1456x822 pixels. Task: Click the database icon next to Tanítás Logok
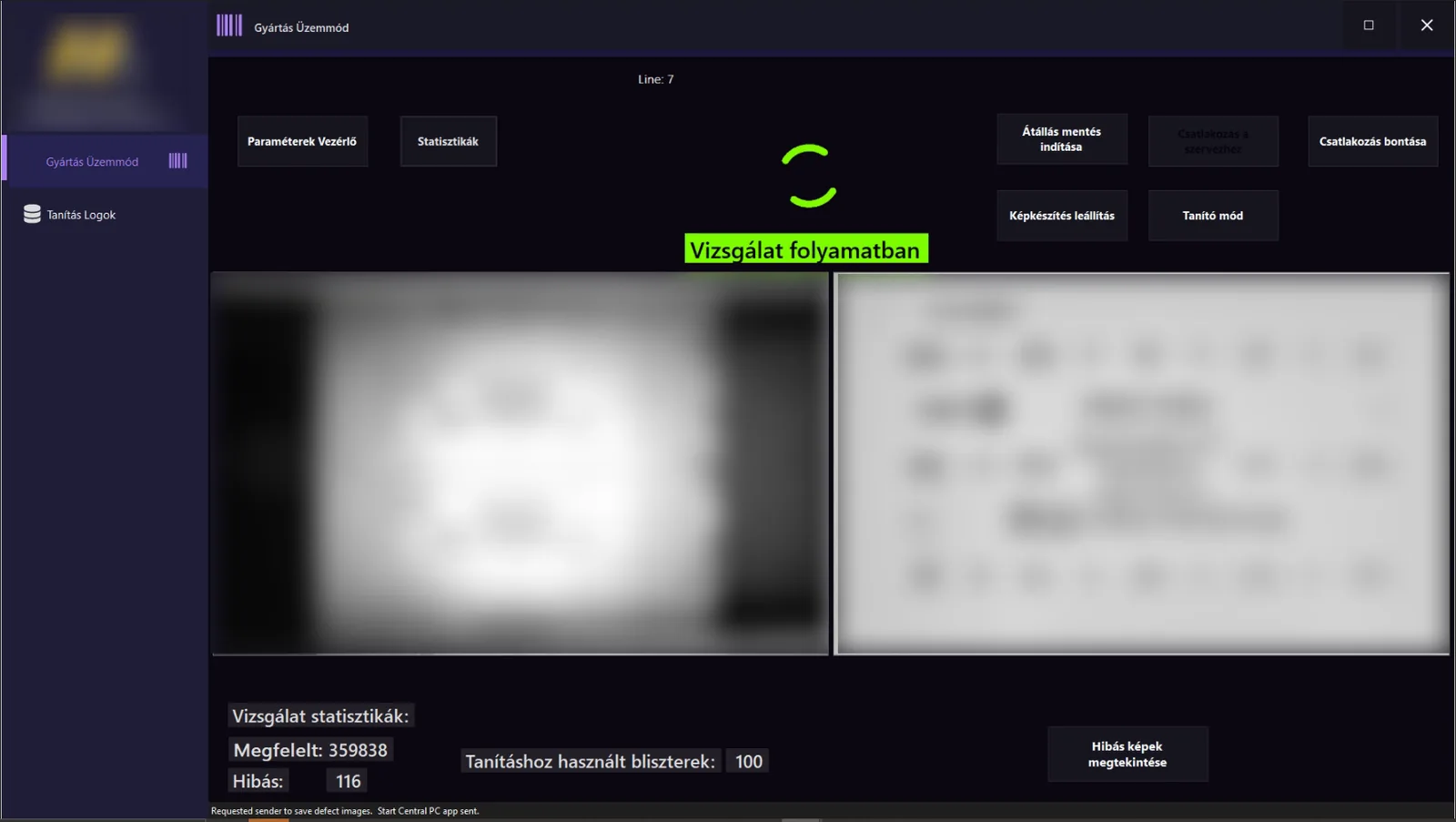pos(32,214)
